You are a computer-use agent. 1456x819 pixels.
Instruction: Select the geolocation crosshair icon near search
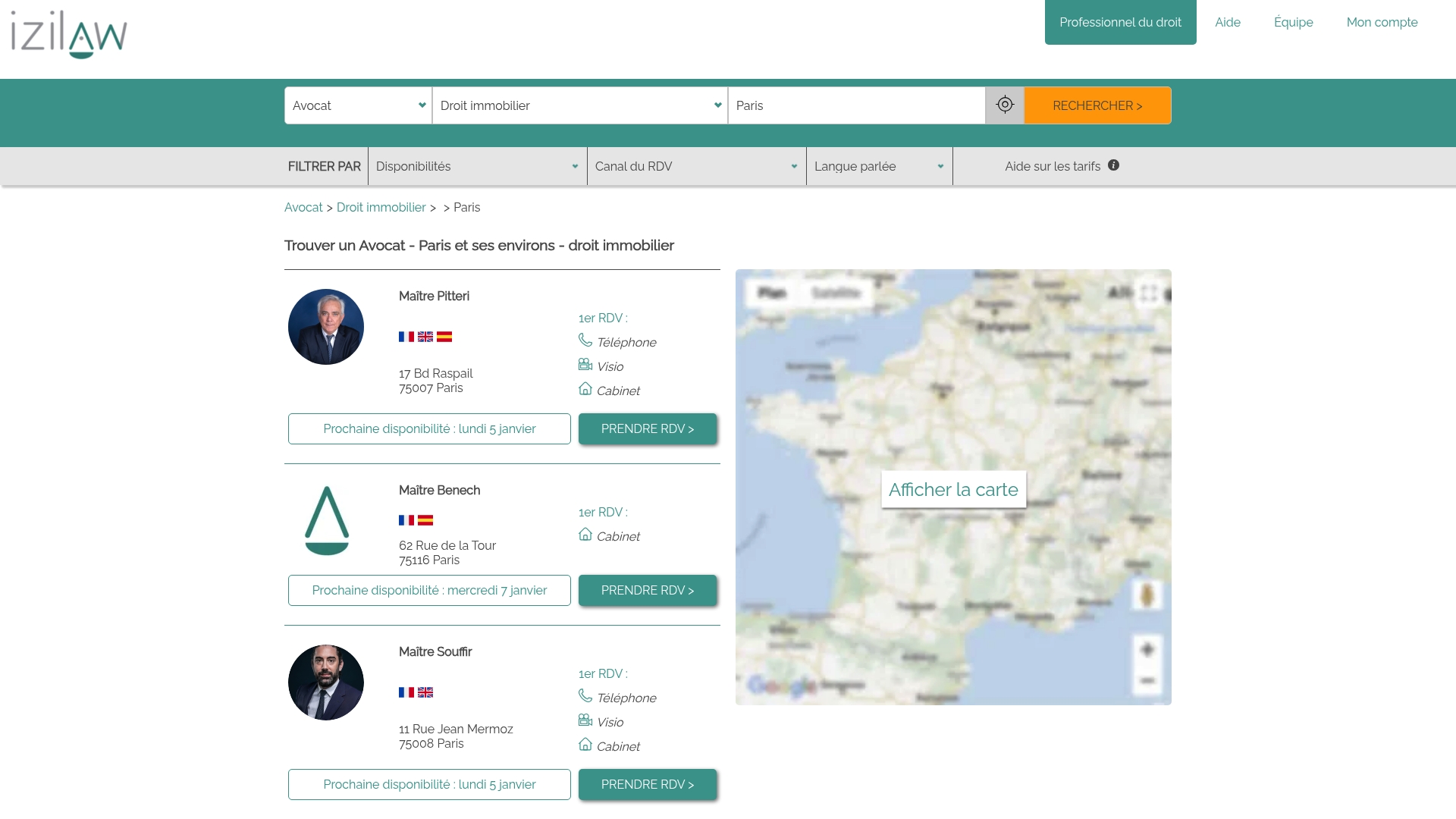[1004, 105]
